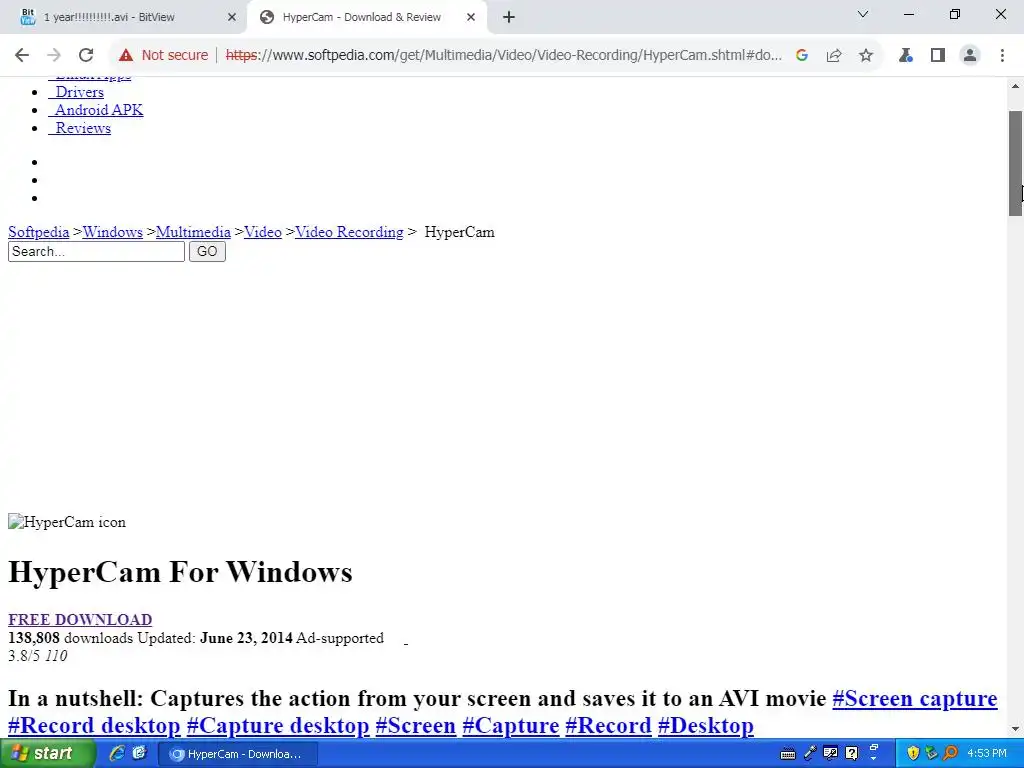The height and width of the screenshot is (768, 1024).
Task: Open the Reviews link
Action: click(x=80, y=128)
